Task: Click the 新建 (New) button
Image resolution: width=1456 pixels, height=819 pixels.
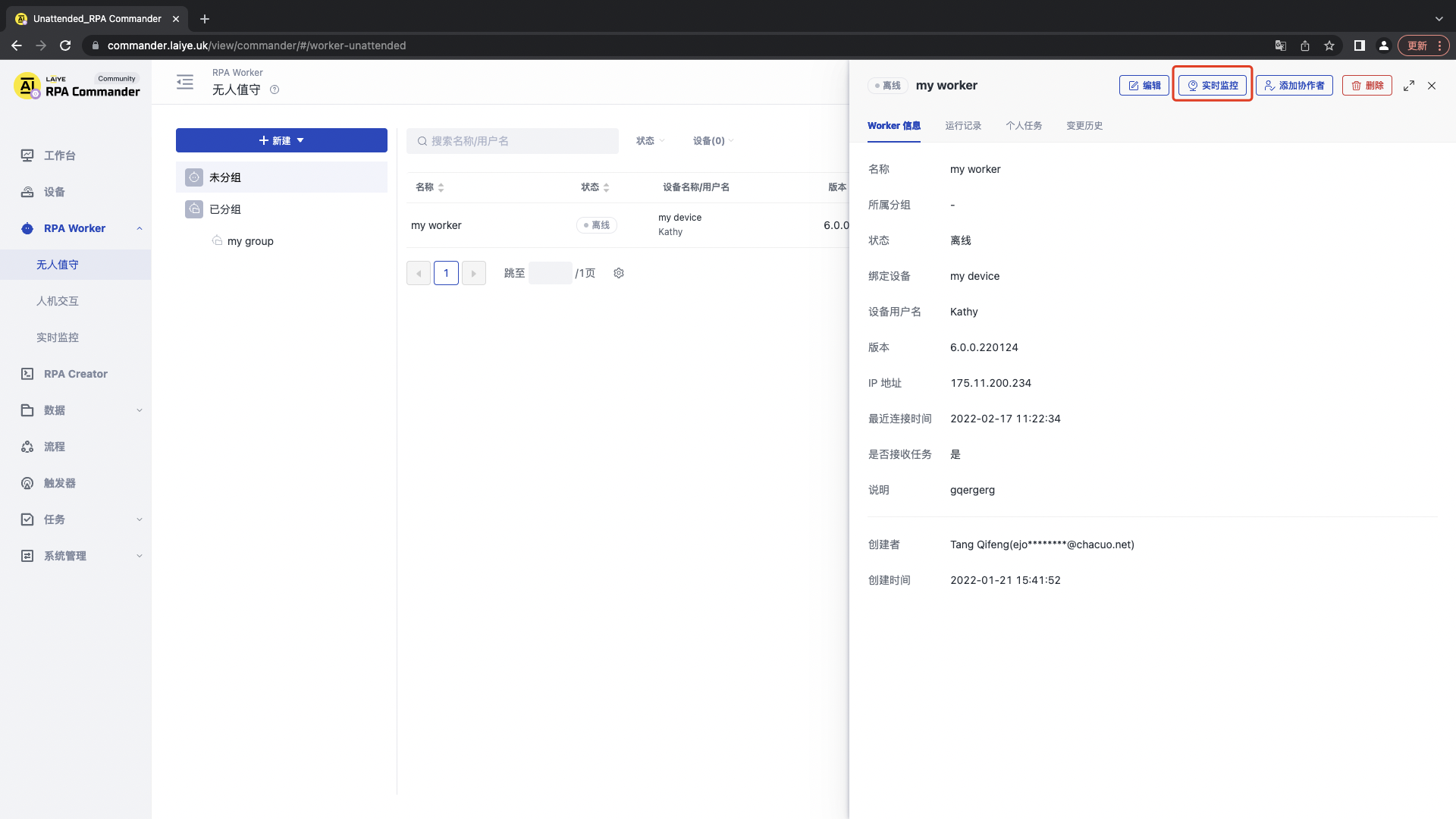Action: (x=281, y=140)
